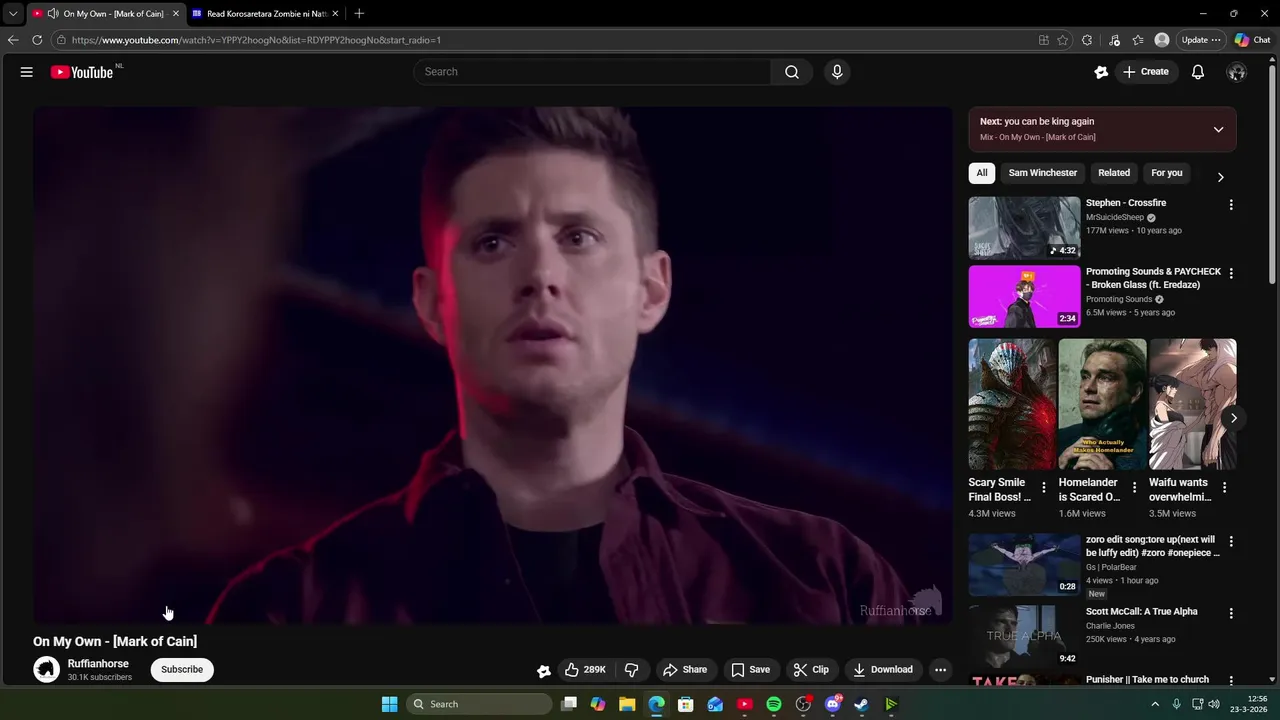Open File Explorer from the taskbar
Viewport: 1280px width, 720px height.
tap(627, 704)
